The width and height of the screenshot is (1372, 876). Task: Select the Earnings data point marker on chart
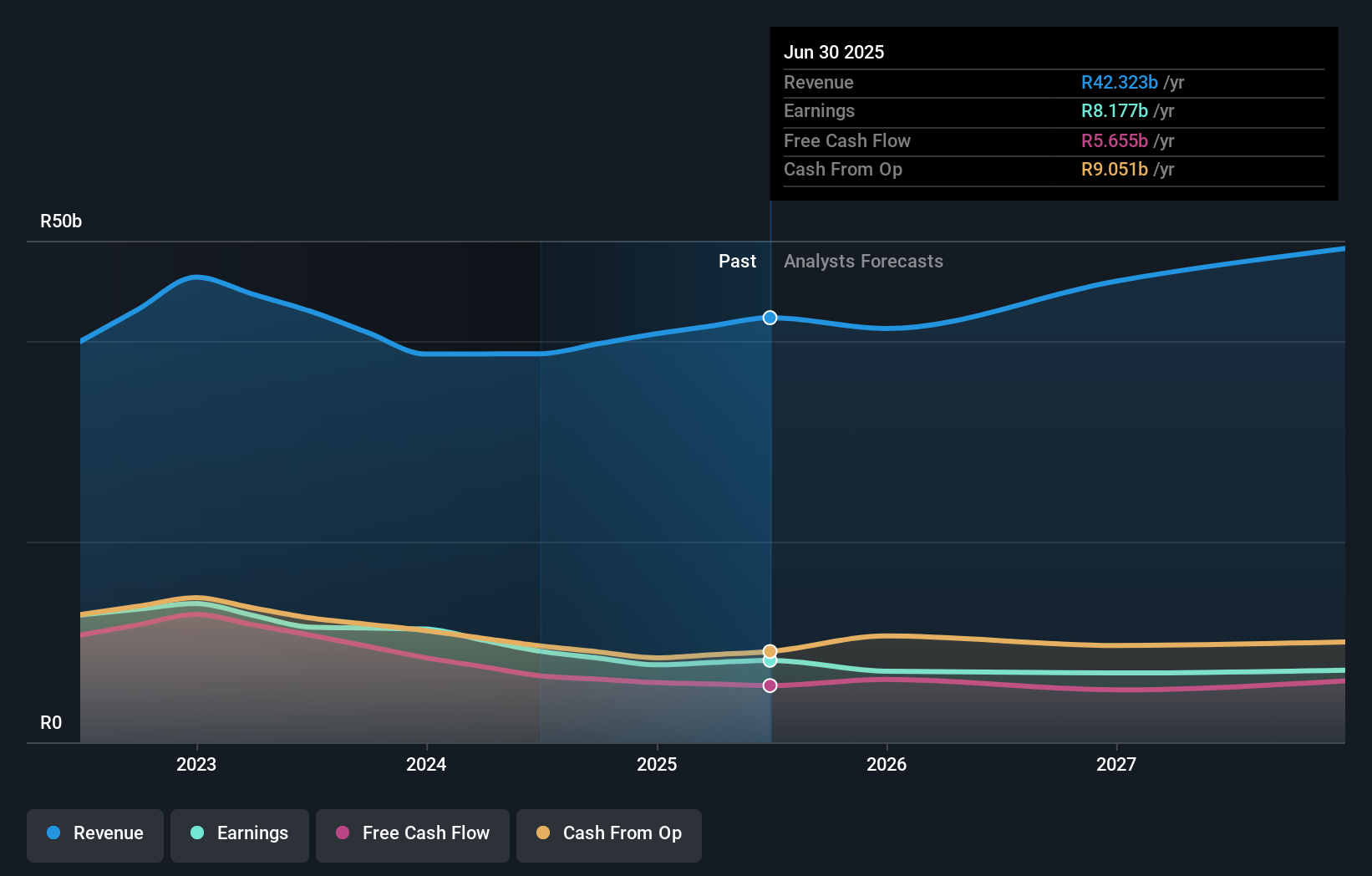coord(770,662)
